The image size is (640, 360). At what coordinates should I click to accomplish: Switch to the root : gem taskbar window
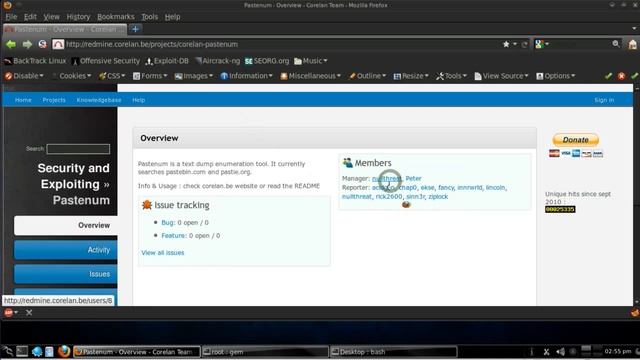pyautogui.click(x=265, y=351)
